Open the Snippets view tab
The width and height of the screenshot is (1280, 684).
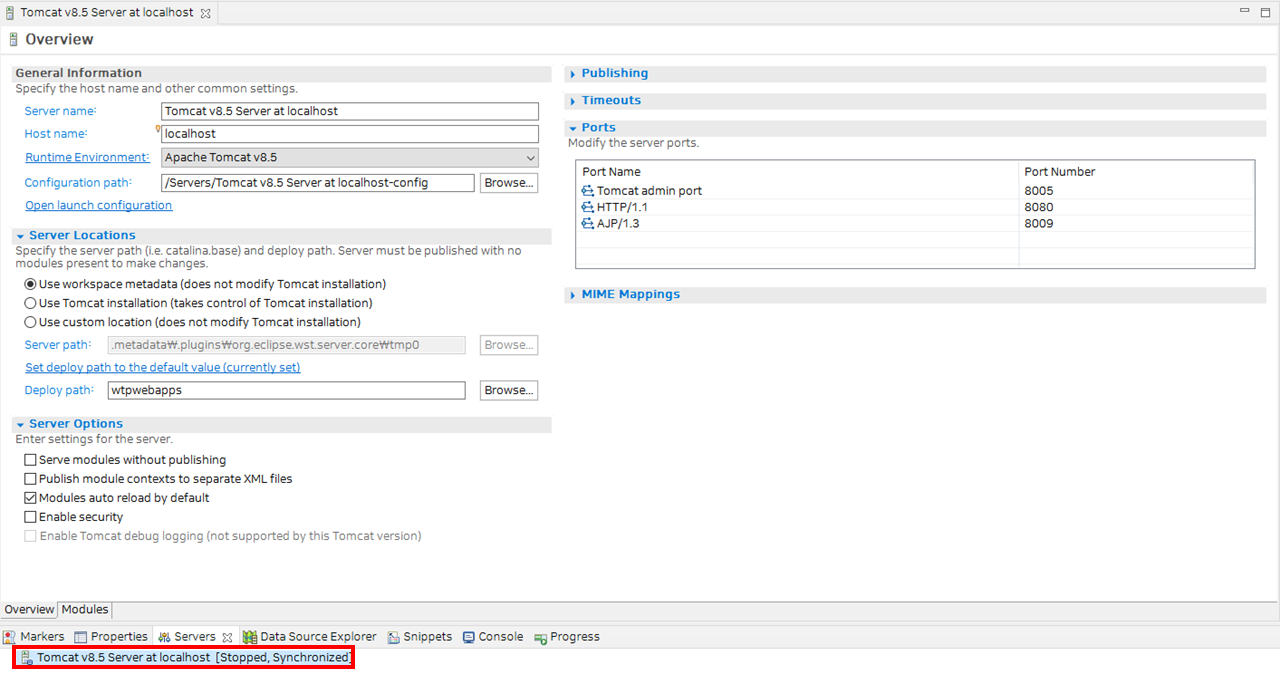click(x=420, y=637)
